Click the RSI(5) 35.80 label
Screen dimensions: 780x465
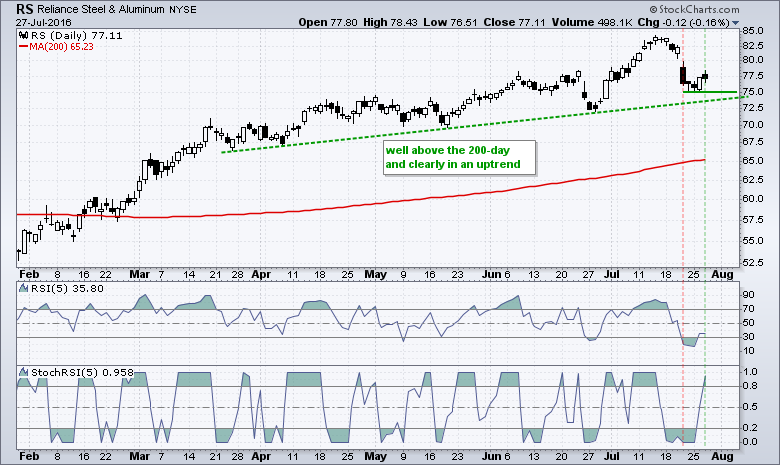pyautogui.click(x=67, y=288)
